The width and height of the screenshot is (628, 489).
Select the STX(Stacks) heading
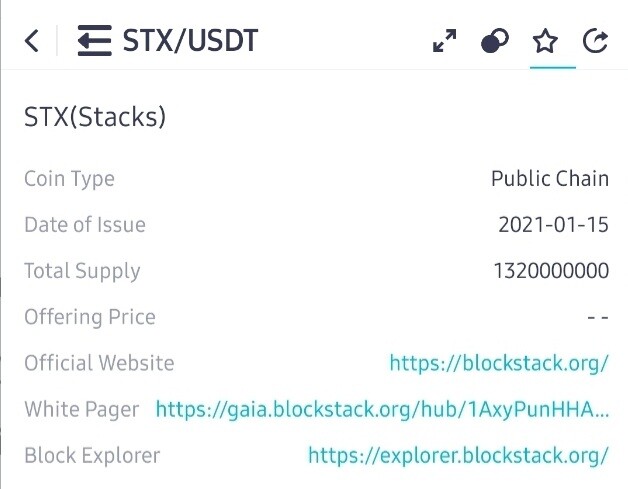[95, 117]
